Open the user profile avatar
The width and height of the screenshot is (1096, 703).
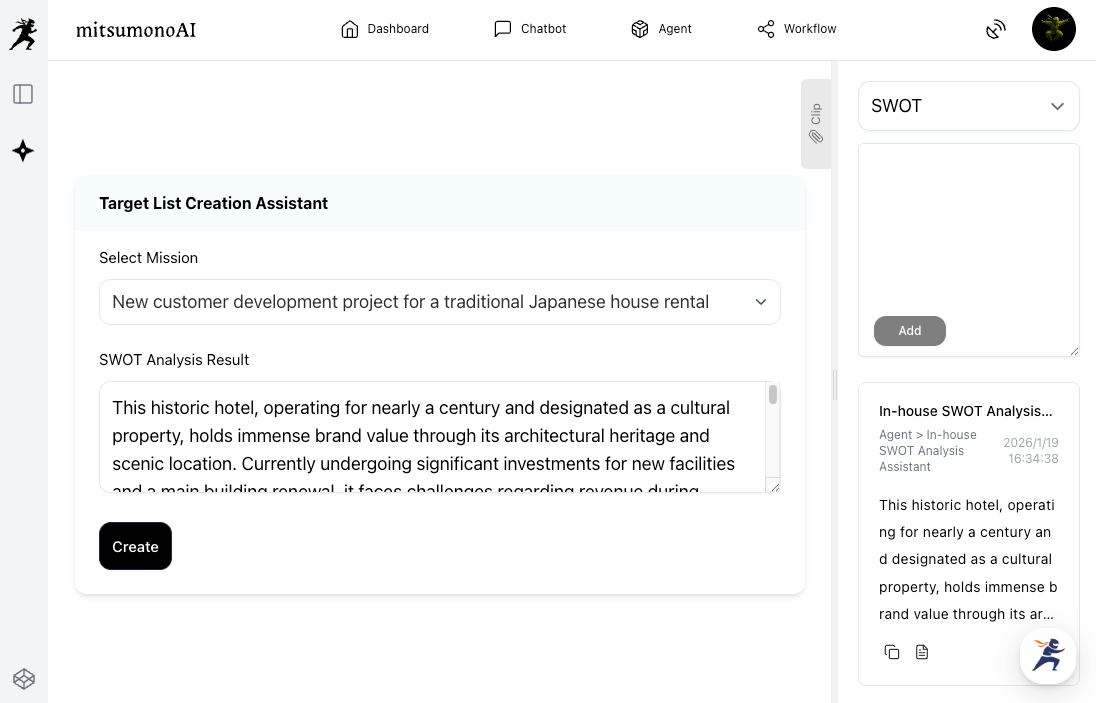pyautogui.click(x=1053, y=29)
